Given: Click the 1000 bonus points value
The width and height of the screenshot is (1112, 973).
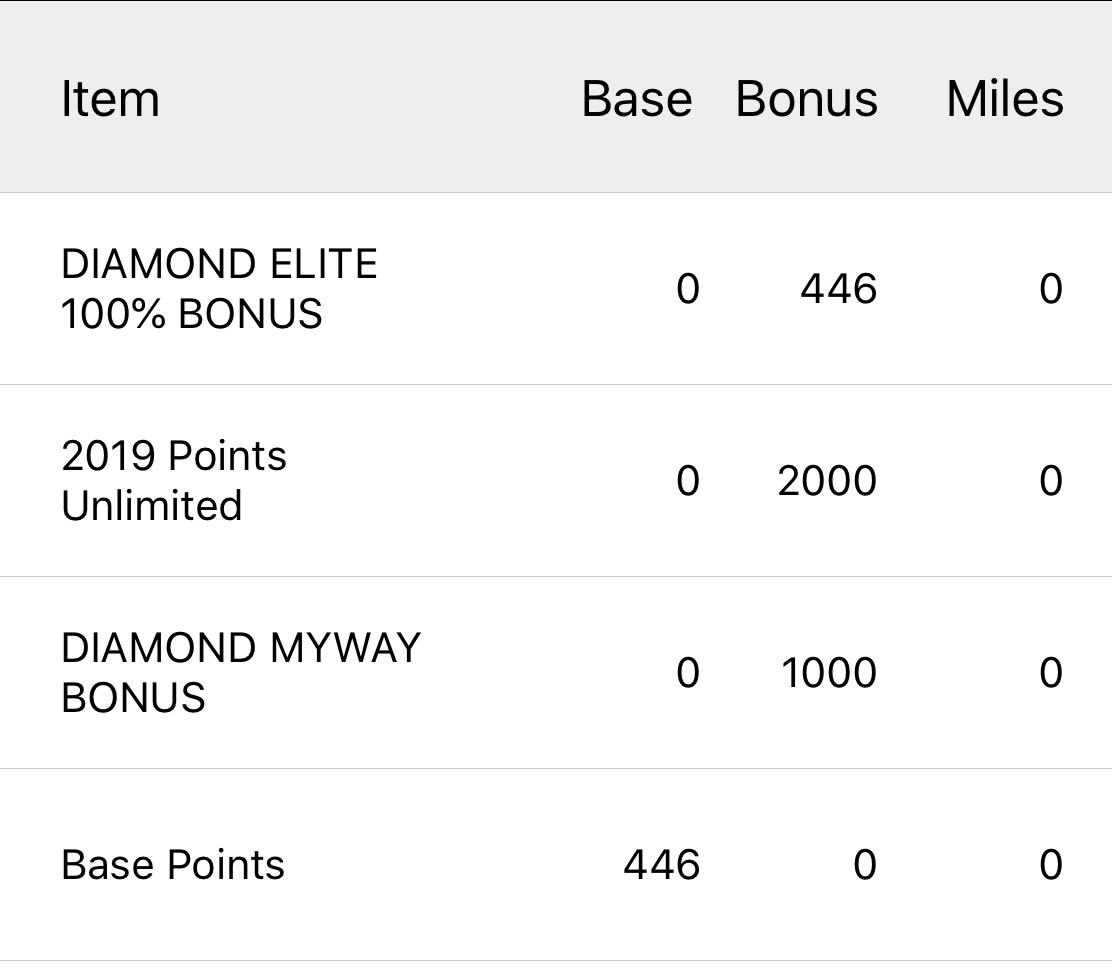Looking at the screenshot, I should click(828, 673).
